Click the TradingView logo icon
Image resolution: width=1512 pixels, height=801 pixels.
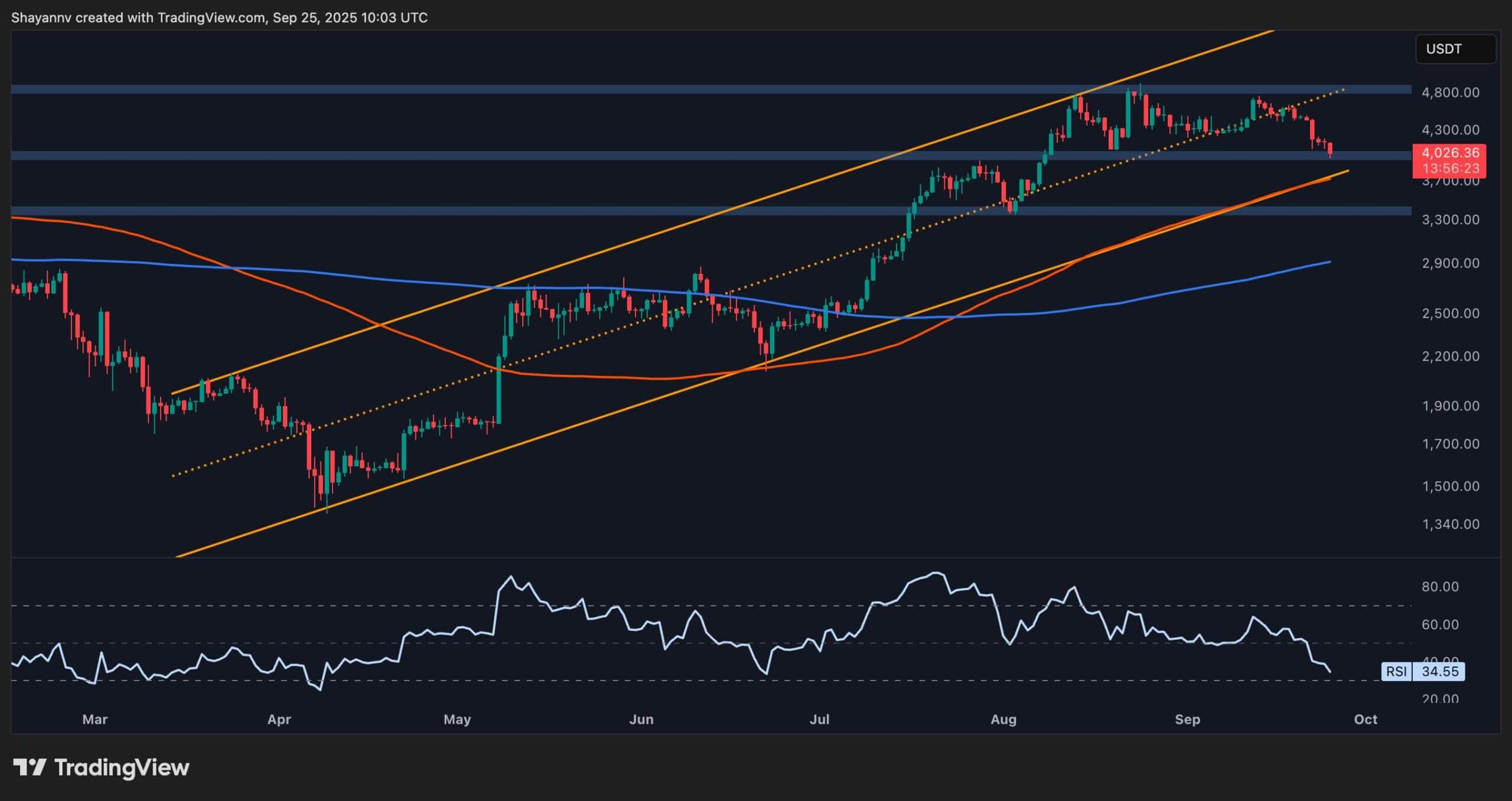click(x=30, y=767)
